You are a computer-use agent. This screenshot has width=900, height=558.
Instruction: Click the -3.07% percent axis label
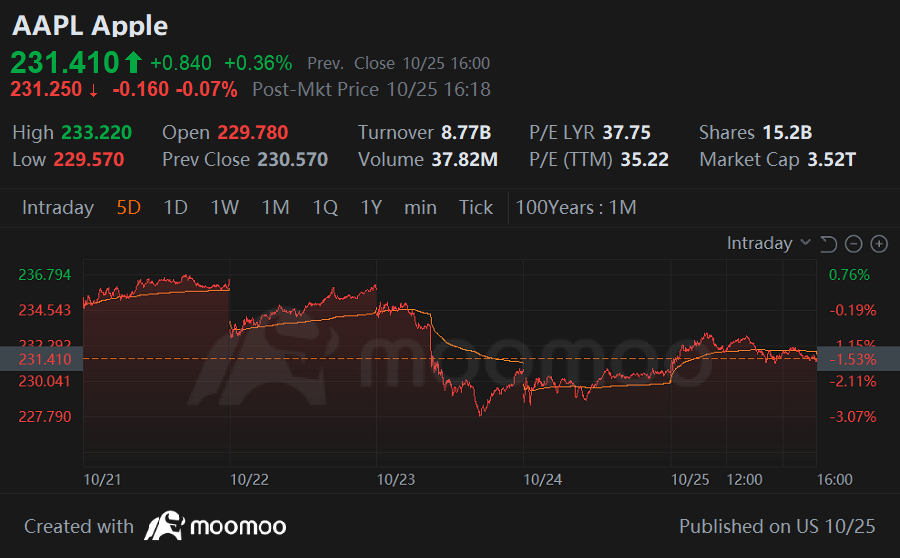[x=854, y=417]
